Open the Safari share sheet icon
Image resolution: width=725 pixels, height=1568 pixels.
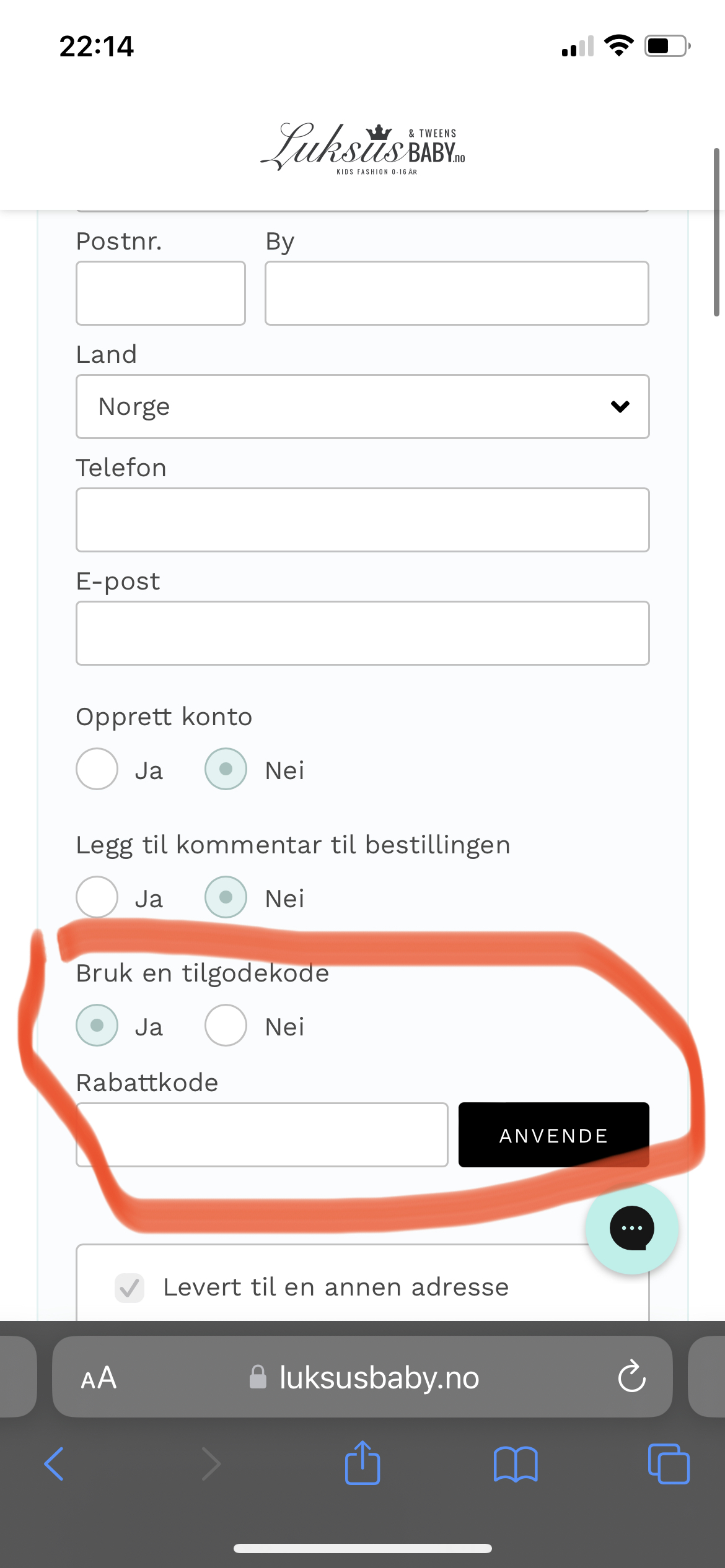(x=362, y=1462)
